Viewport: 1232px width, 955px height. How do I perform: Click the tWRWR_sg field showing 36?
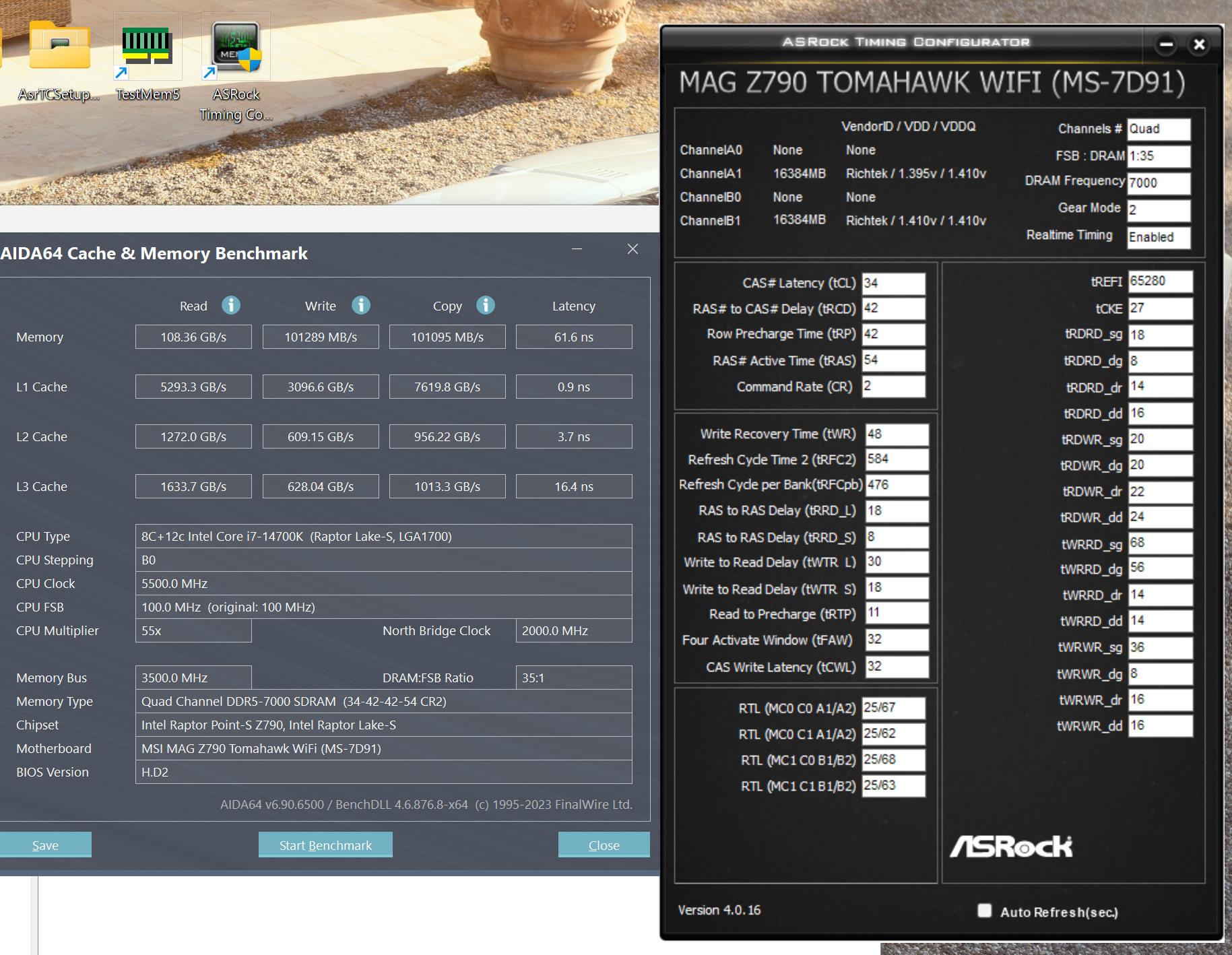(1161, 647)
